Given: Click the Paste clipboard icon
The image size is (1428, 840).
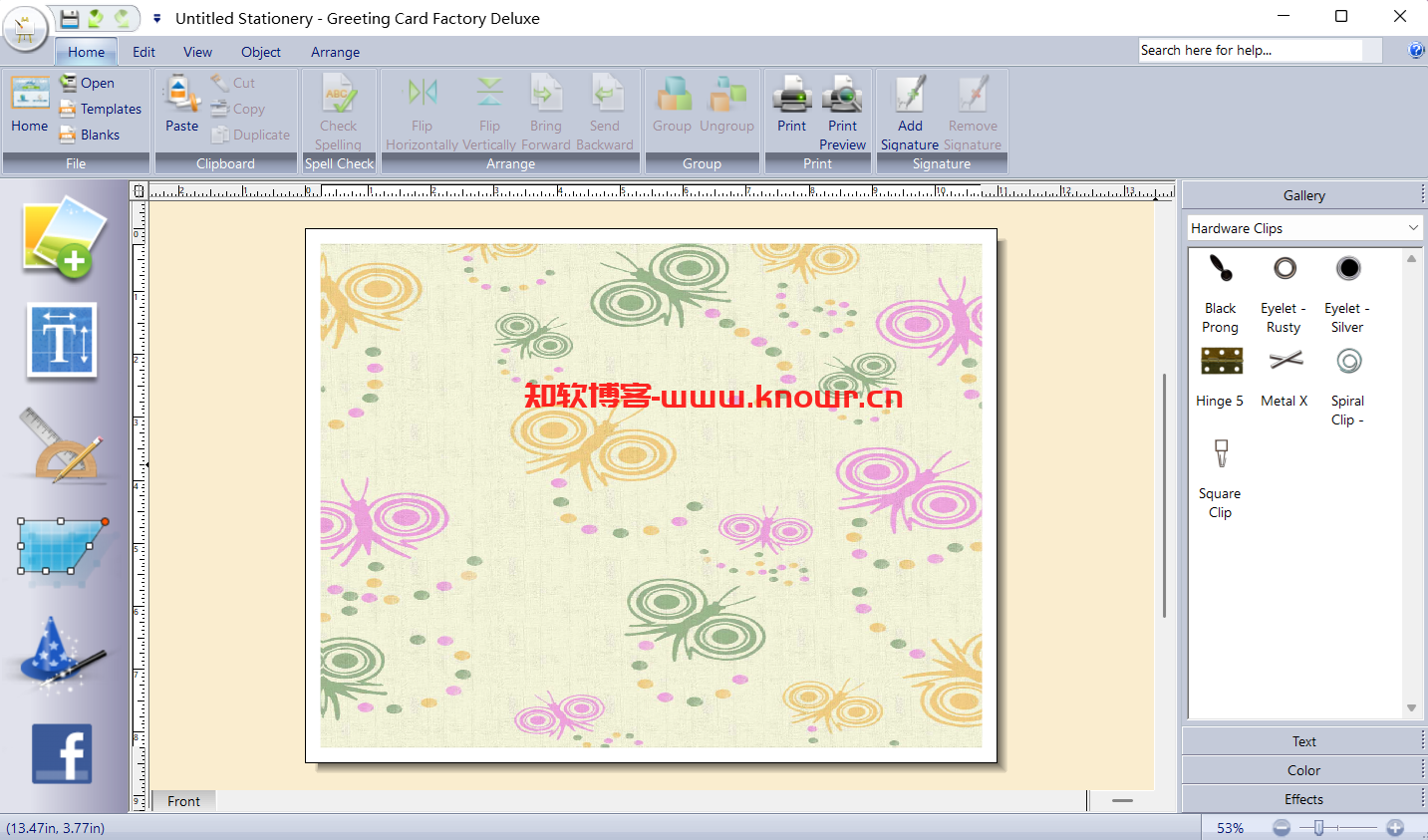Looking at the screenshot, I should pos(181,105).
